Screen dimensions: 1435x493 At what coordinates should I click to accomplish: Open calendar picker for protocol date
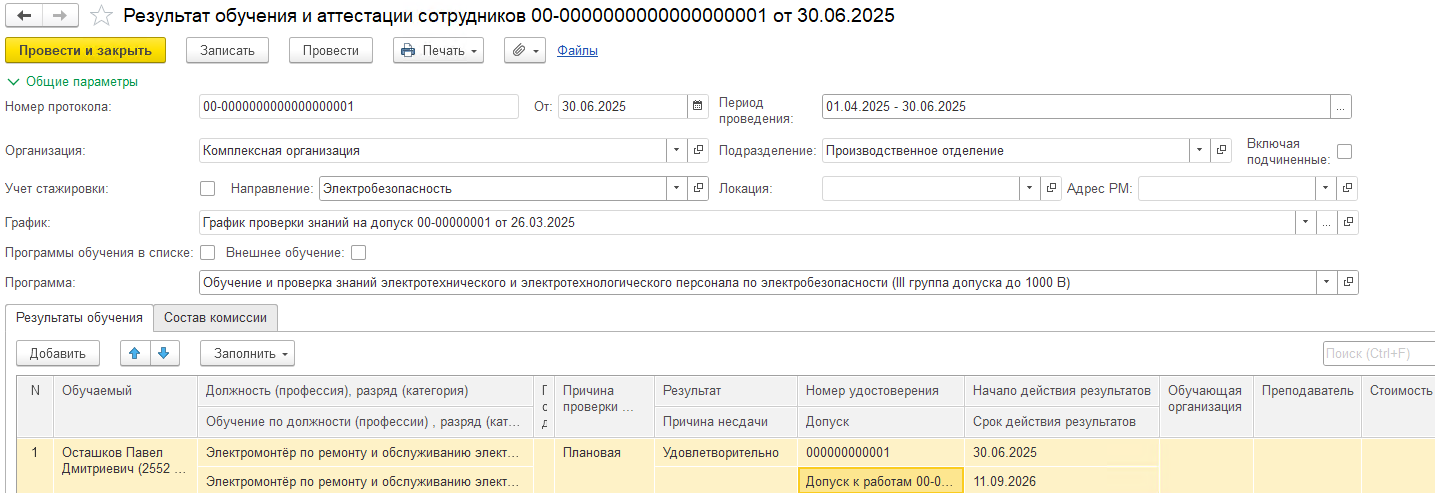(697, 107)
